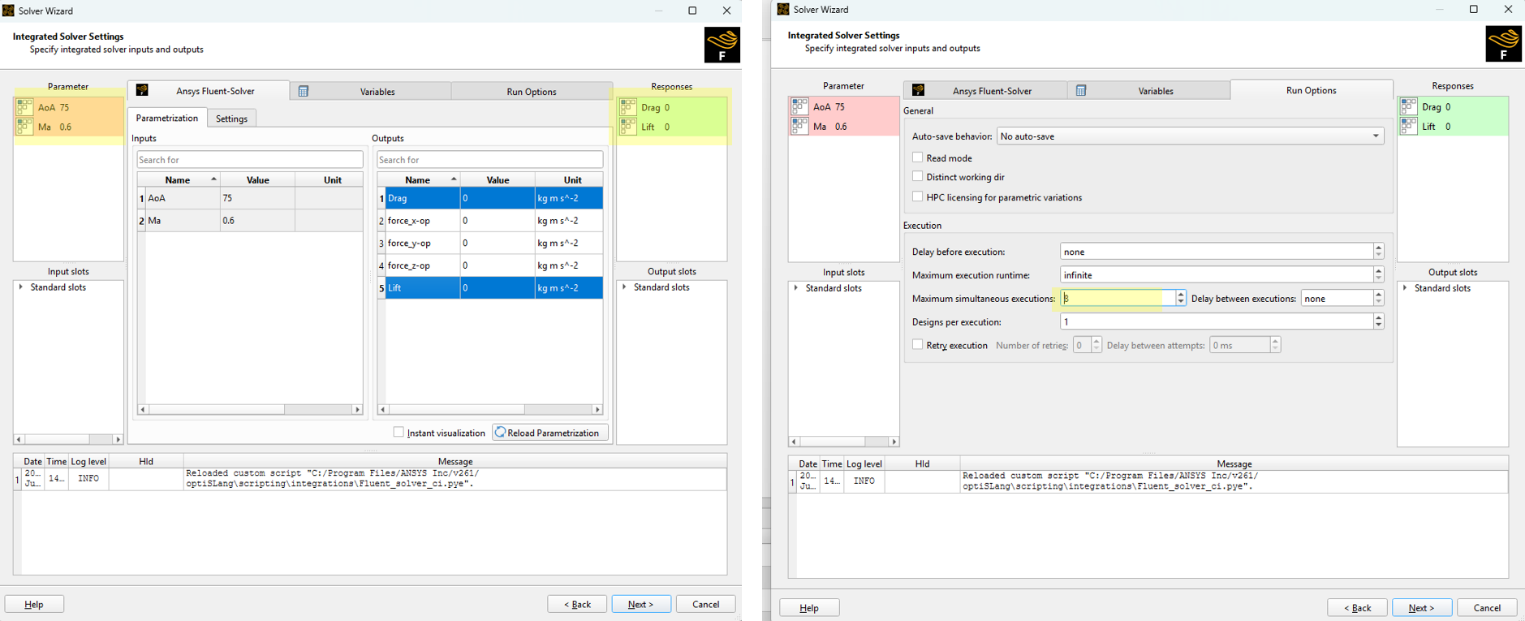This screenshot has height=621, width=1525.
Task: Select Ma parameter icon in Parametrization wizard
Action: tap(26, 126)
